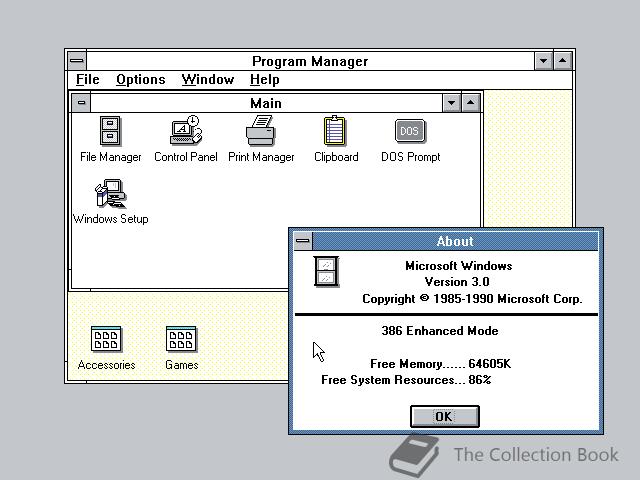The width and height of the screenshot is (640, 480).
Task: Open the Main window control menu box
Action: coord(81,103)
